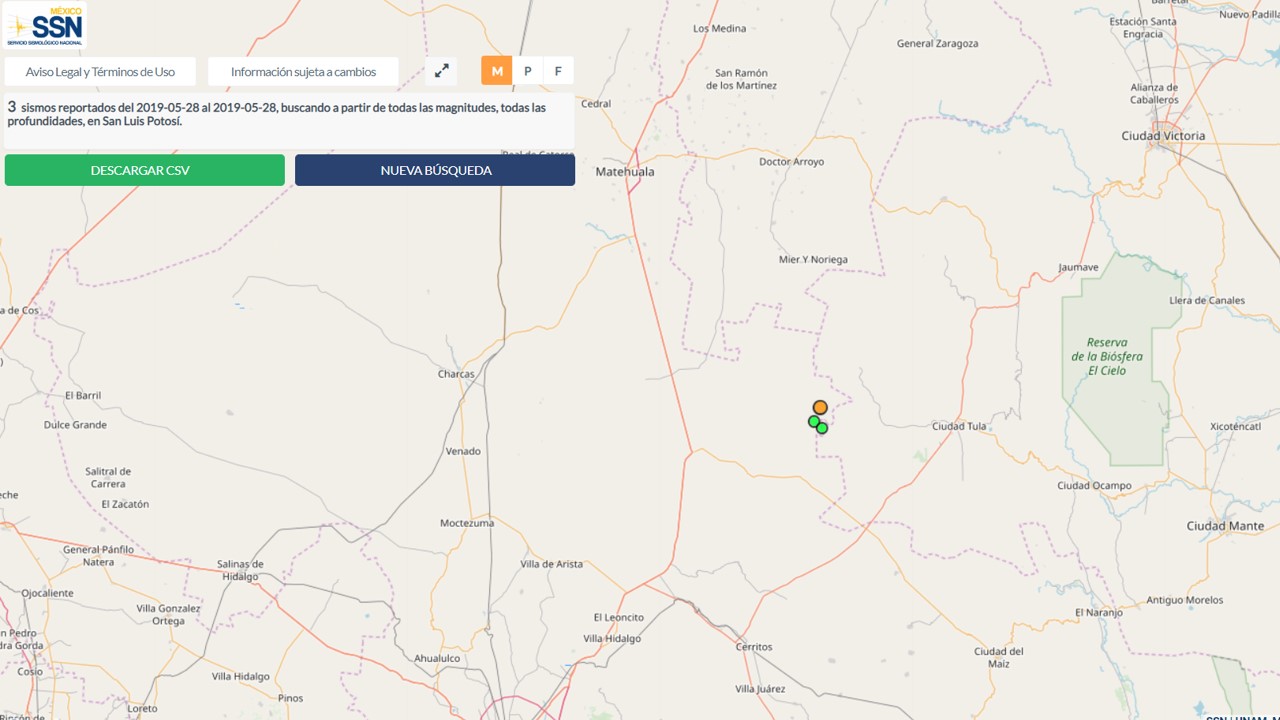Click the Ciudad Victoria label on map
Screen dimensions: 1280x720
[1163, 136]
